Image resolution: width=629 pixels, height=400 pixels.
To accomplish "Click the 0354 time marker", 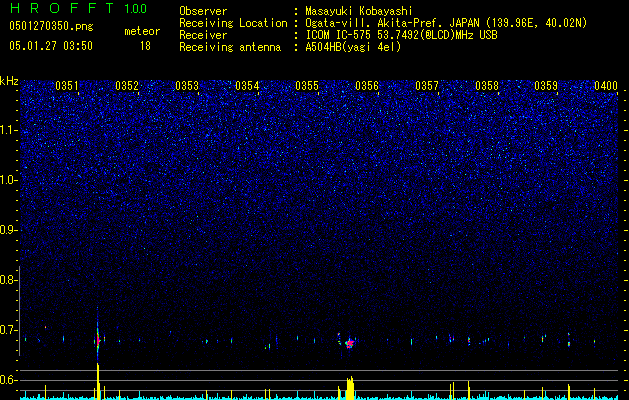I will [247, 85].
